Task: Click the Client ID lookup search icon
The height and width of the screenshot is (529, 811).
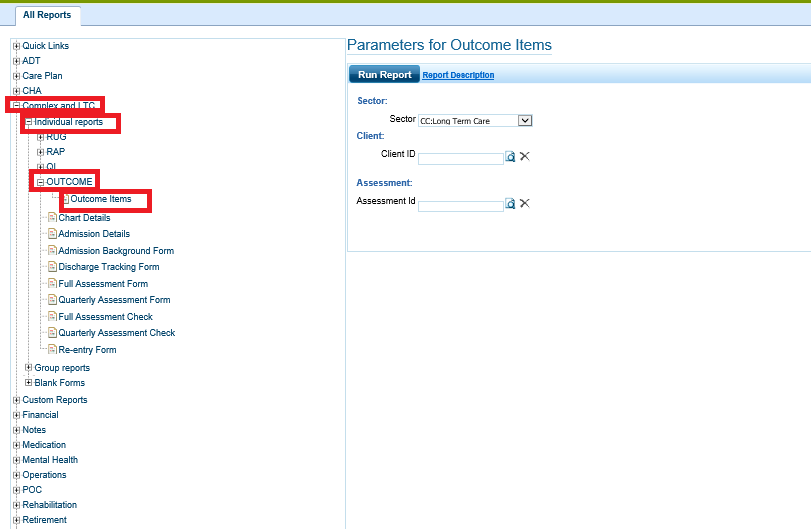Action: pos(510,157)
